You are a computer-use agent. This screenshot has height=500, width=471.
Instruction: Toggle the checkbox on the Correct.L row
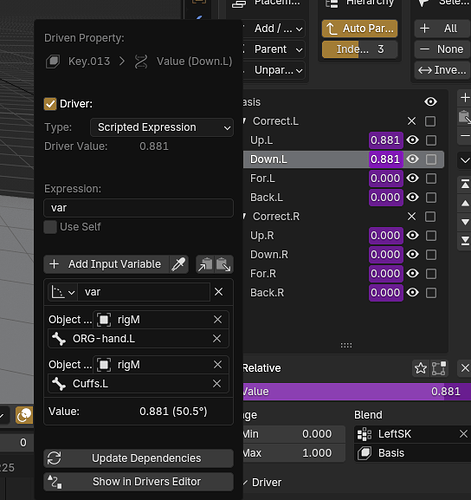tap(430, 121)
